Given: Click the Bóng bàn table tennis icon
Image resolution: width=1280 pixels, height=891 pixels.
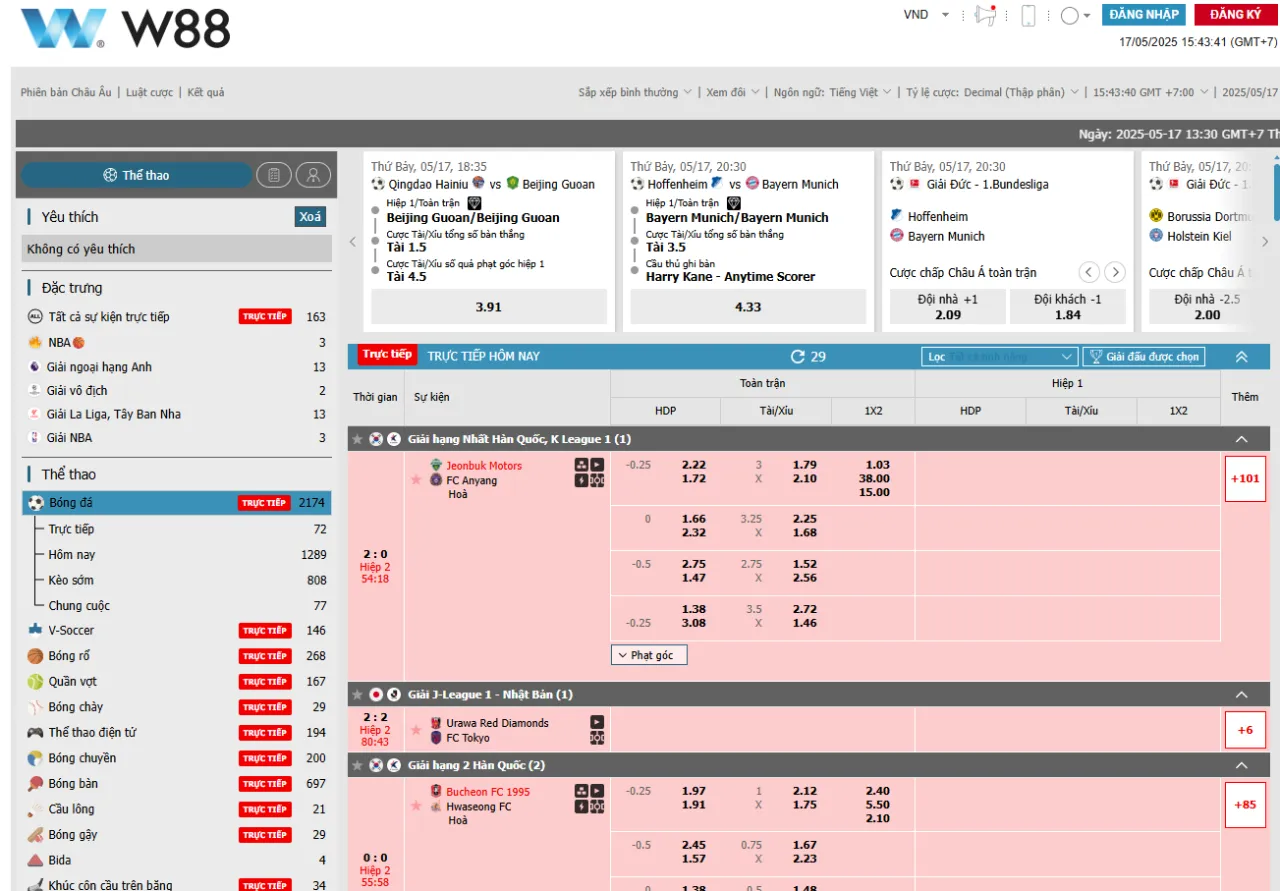Looking at the screenshot, I should coord(35,784).
